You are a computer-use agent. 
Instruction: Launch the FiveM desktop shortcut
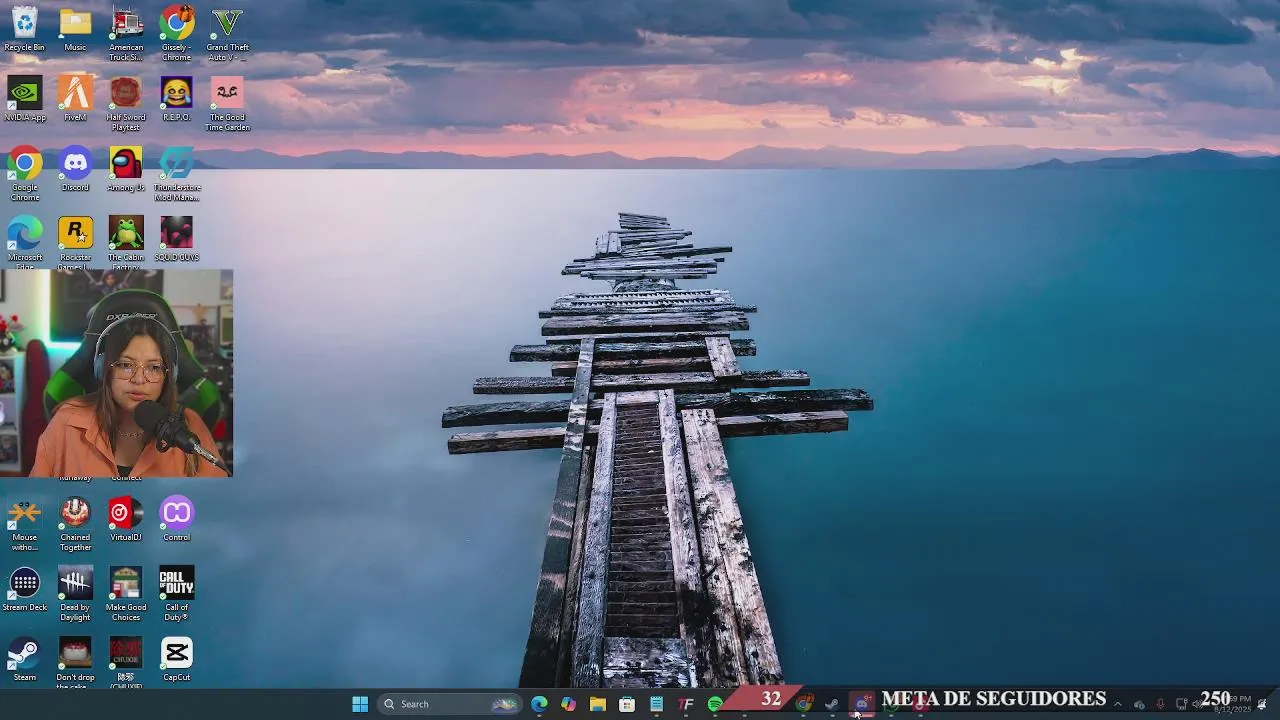pos(75,100)
